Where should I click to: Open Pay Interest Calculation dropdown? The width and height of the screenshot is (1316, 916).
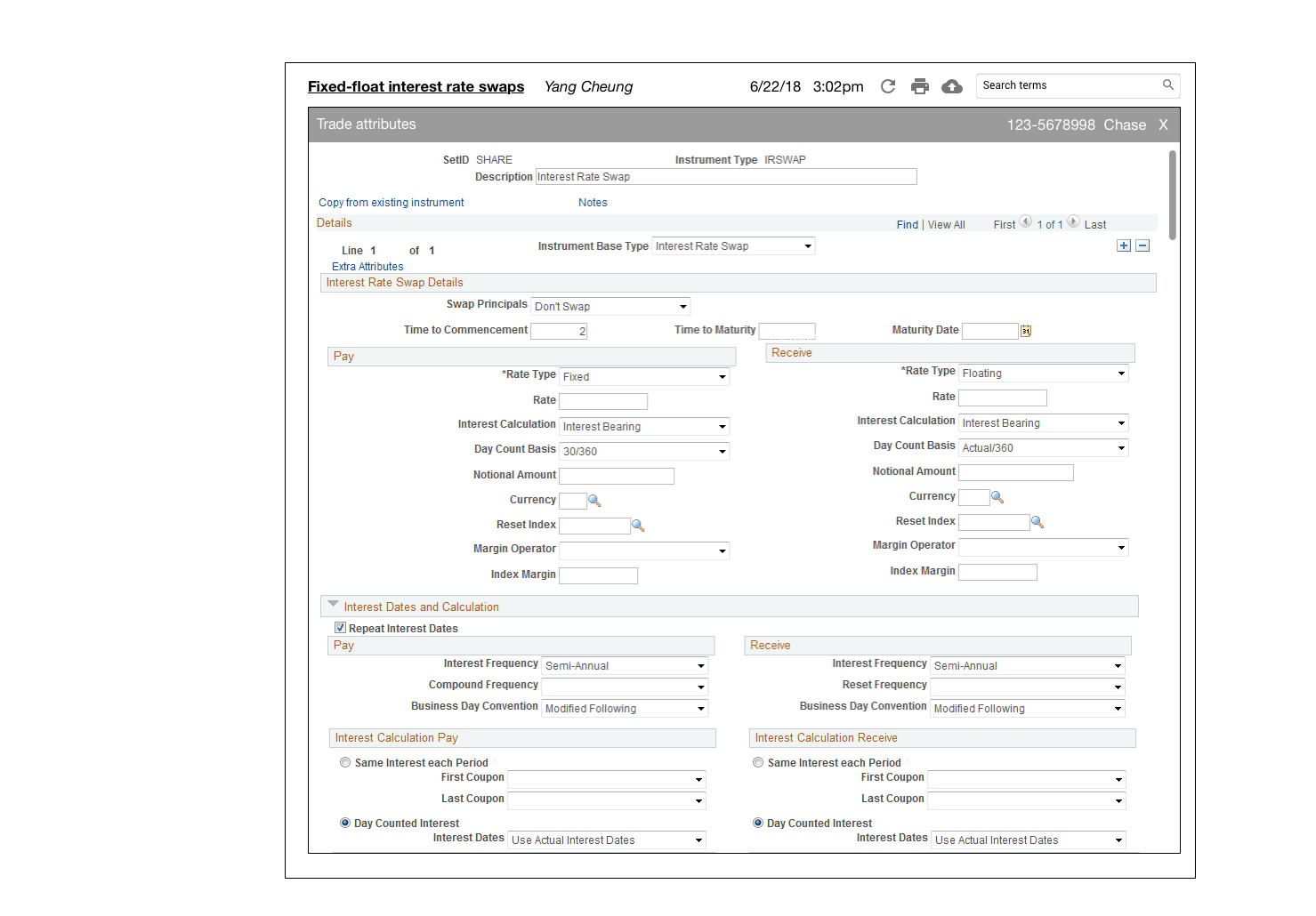tap(644, 427)
